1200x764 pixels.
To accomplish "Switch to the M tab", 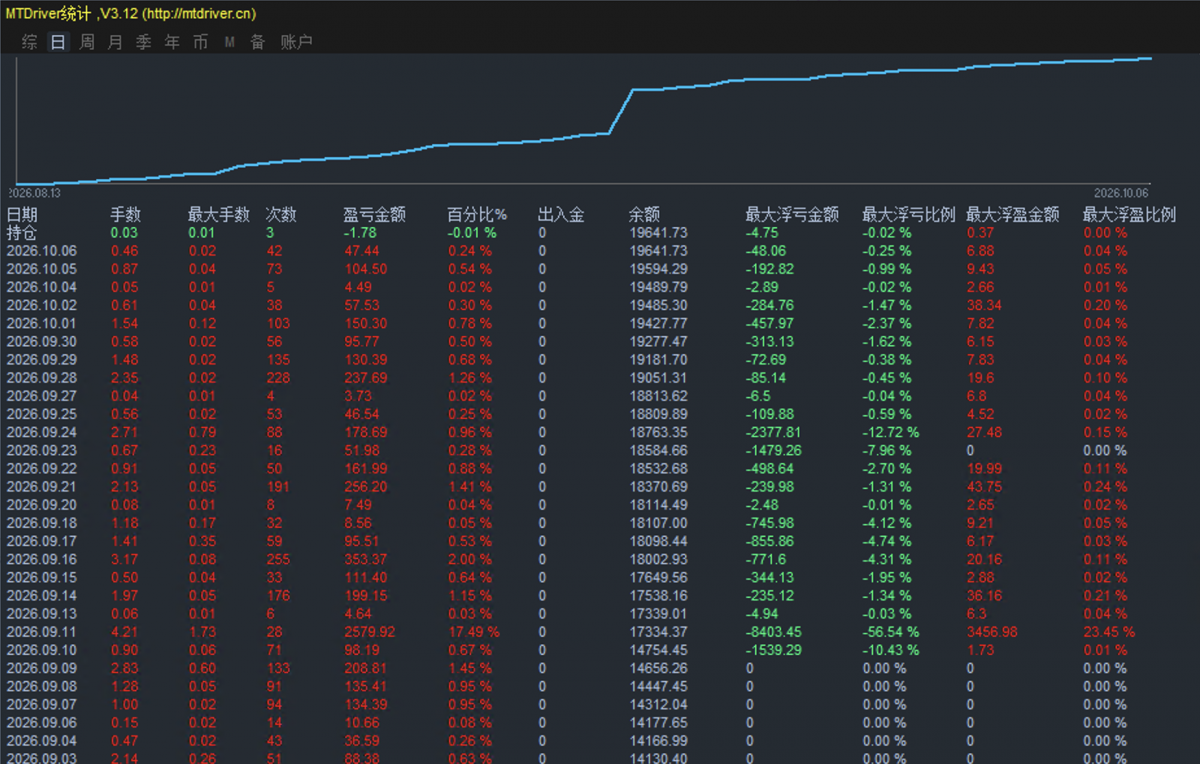I will tap(229, 42).
